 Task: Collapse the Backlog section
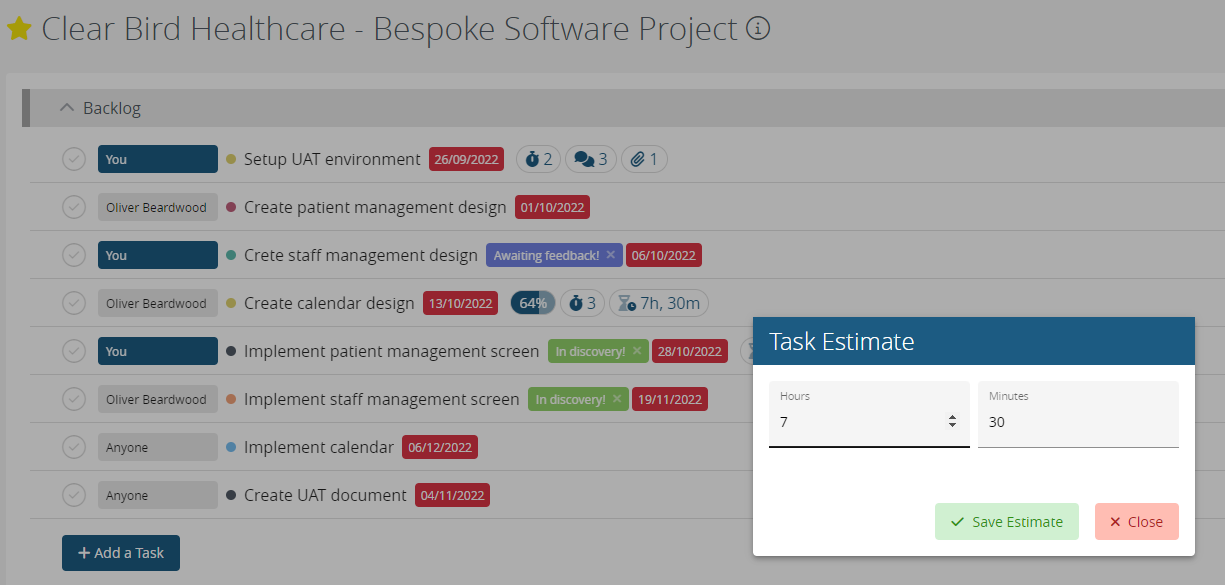click(67, 108)
